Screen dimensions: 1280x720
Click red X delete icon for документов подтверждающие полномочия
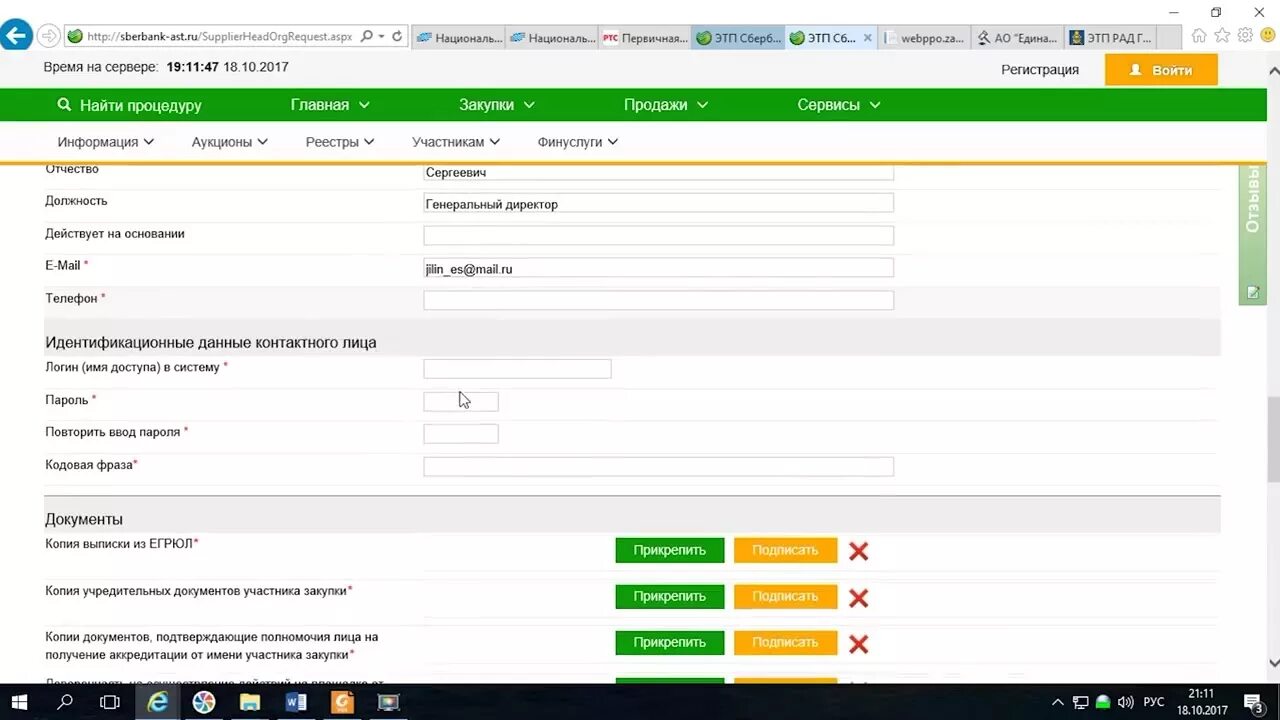point(858,644)
